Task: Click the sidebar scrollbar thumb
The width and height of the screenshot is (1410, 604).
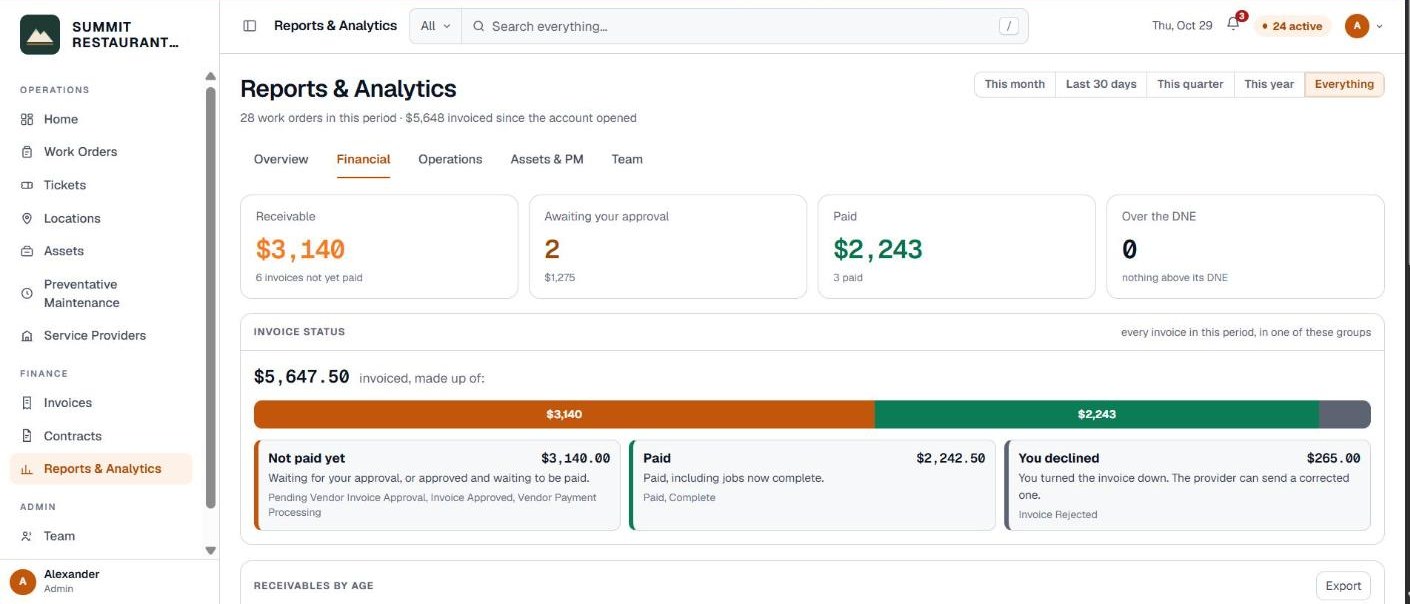Action: (210, 297)
